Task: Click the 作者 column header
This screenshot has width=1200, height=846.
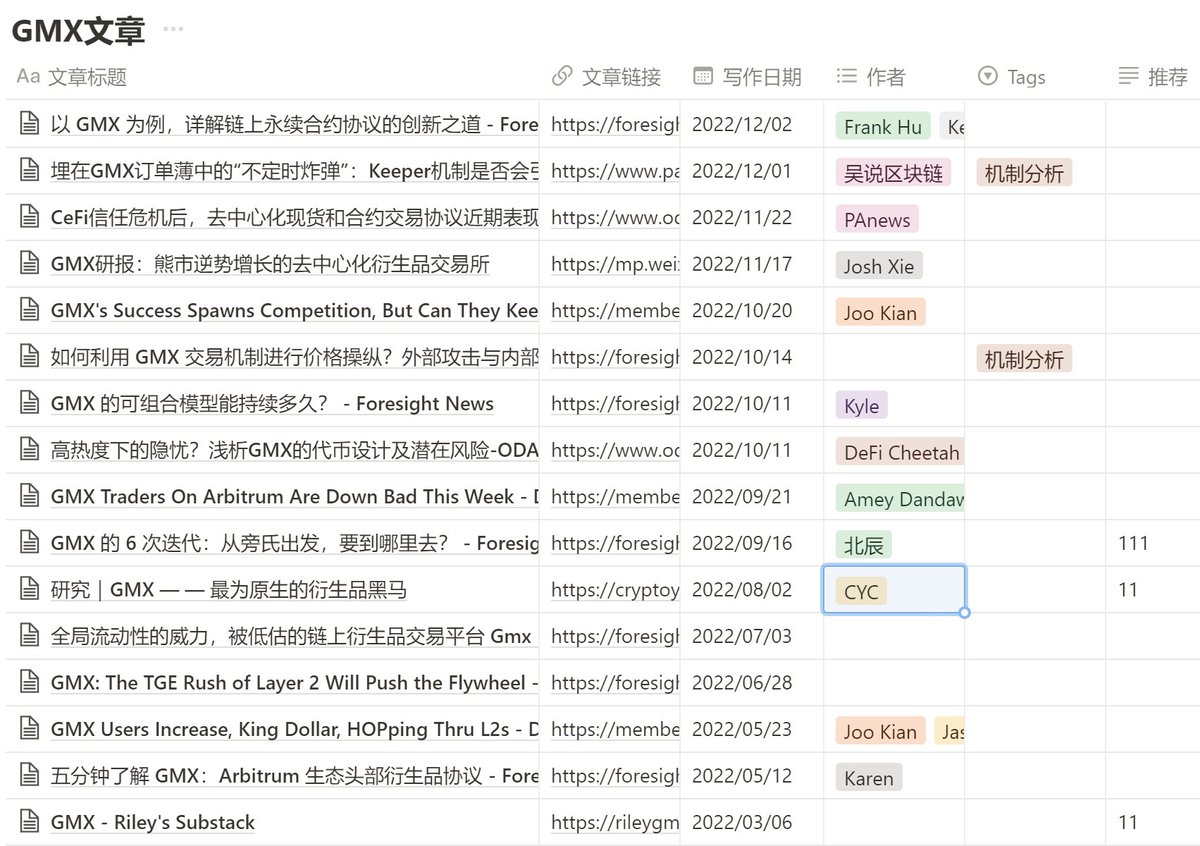Action: (x=871, y=77)
